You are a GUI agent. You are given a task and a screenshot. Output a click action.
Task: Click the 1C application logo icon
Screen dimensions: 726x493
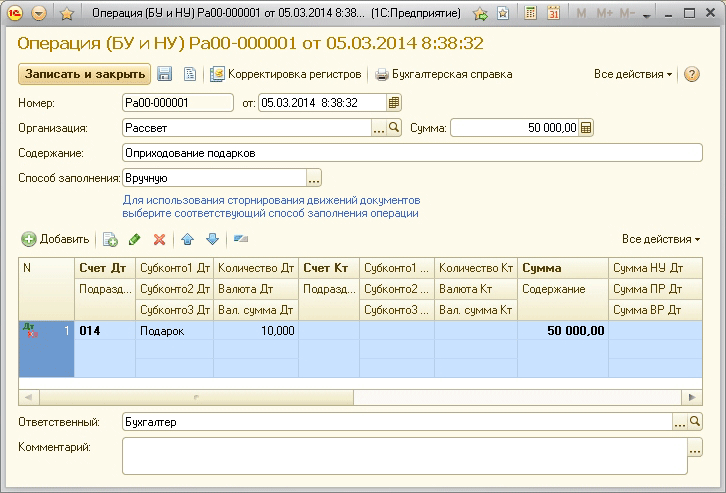click(x=15, y=13)
